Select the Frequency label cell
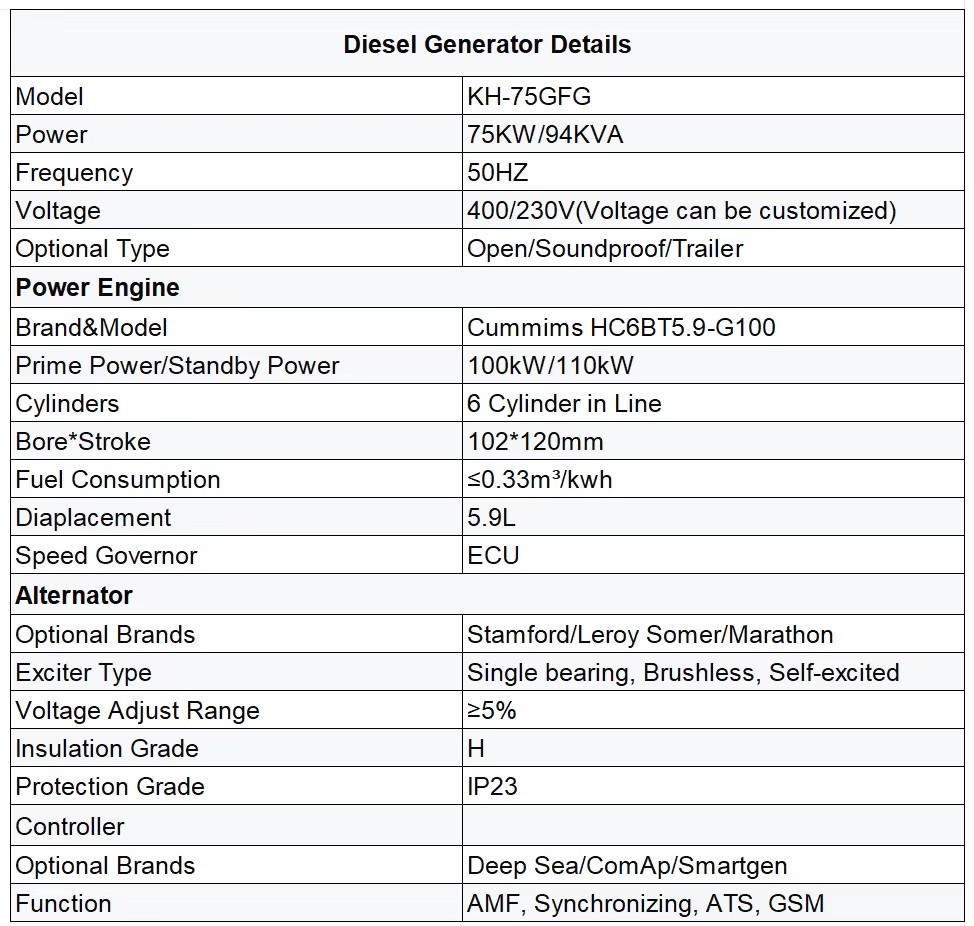 (236, 171)
